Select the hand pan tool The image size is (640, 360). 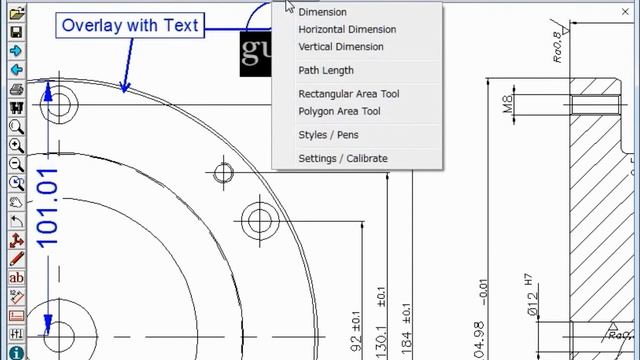pos(16,202)
